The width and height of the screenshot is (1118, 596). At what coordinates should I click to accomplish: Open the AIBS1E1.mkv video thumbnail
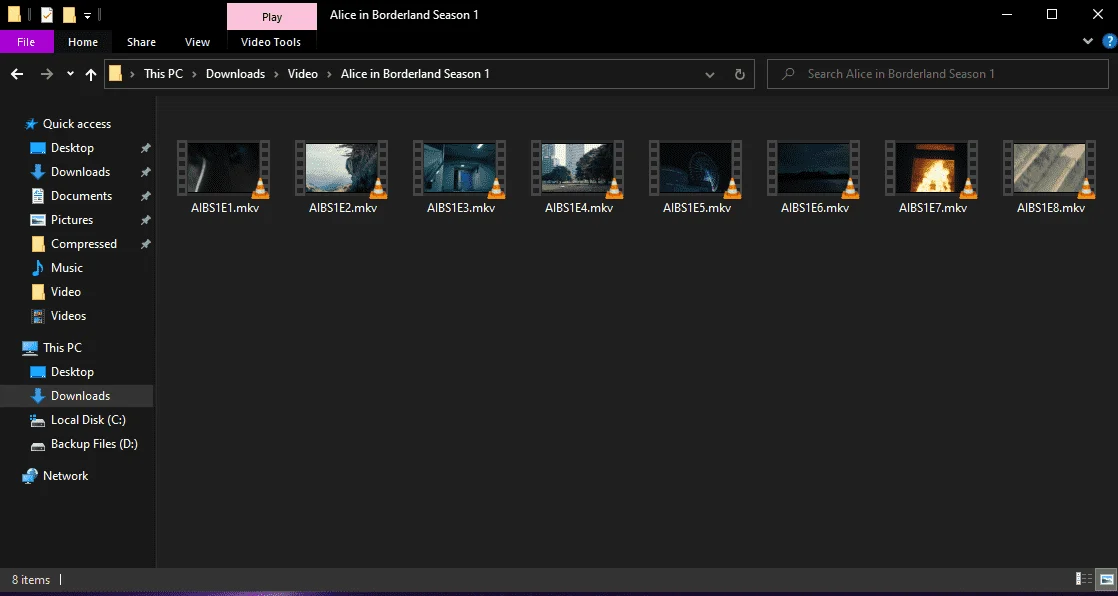click(x=224, y=168)
